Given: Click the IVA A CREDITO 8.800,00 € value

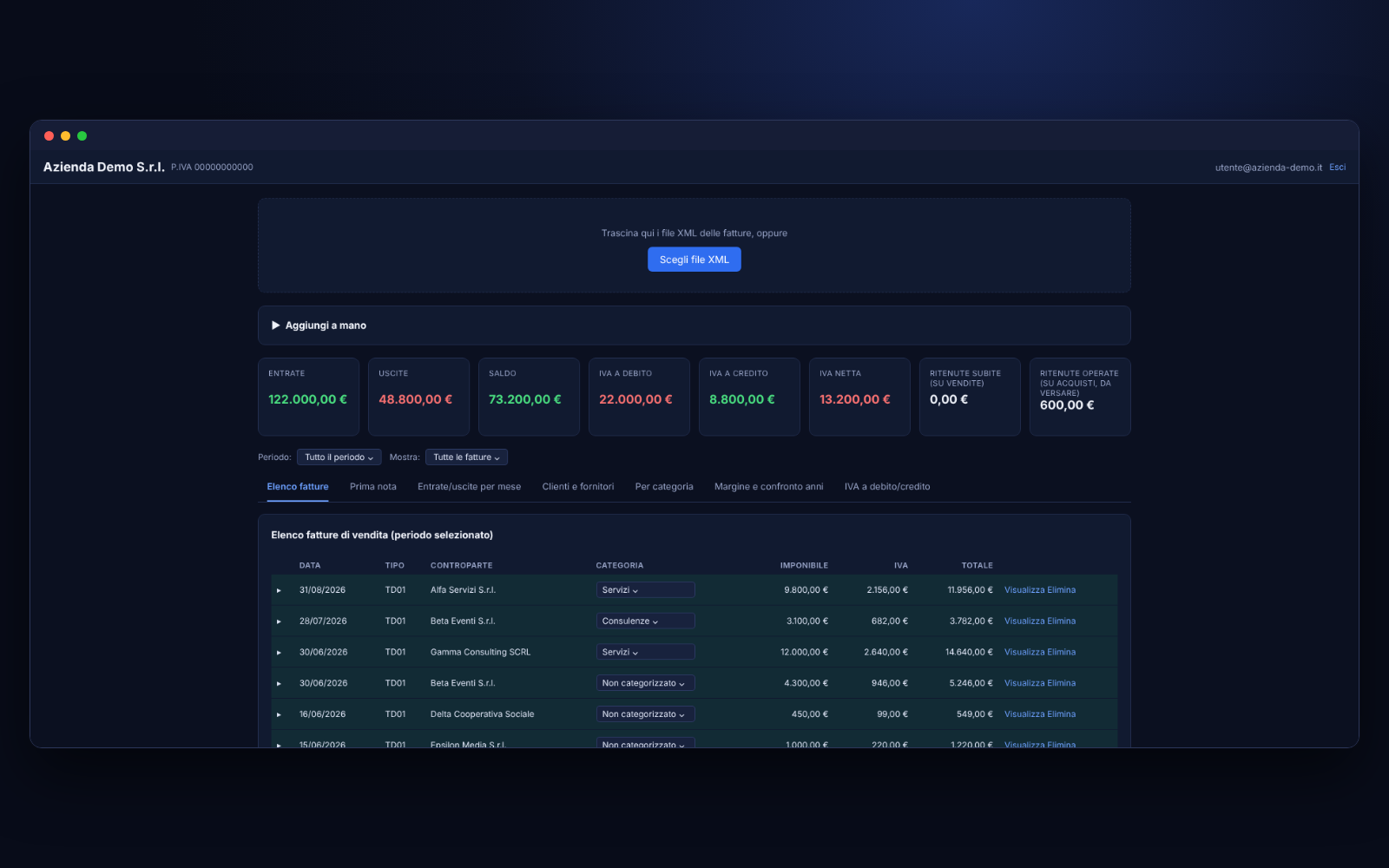Looking at the screenshot, I should [742, 400].
